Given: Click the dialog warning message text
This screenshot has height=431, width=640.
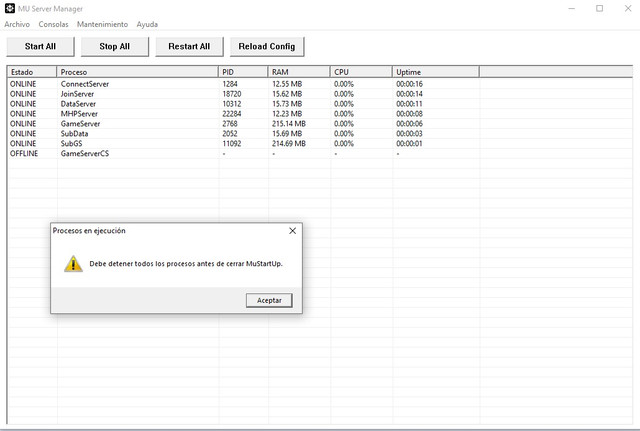Looking at the screenshot, I should tap(186, 264).
